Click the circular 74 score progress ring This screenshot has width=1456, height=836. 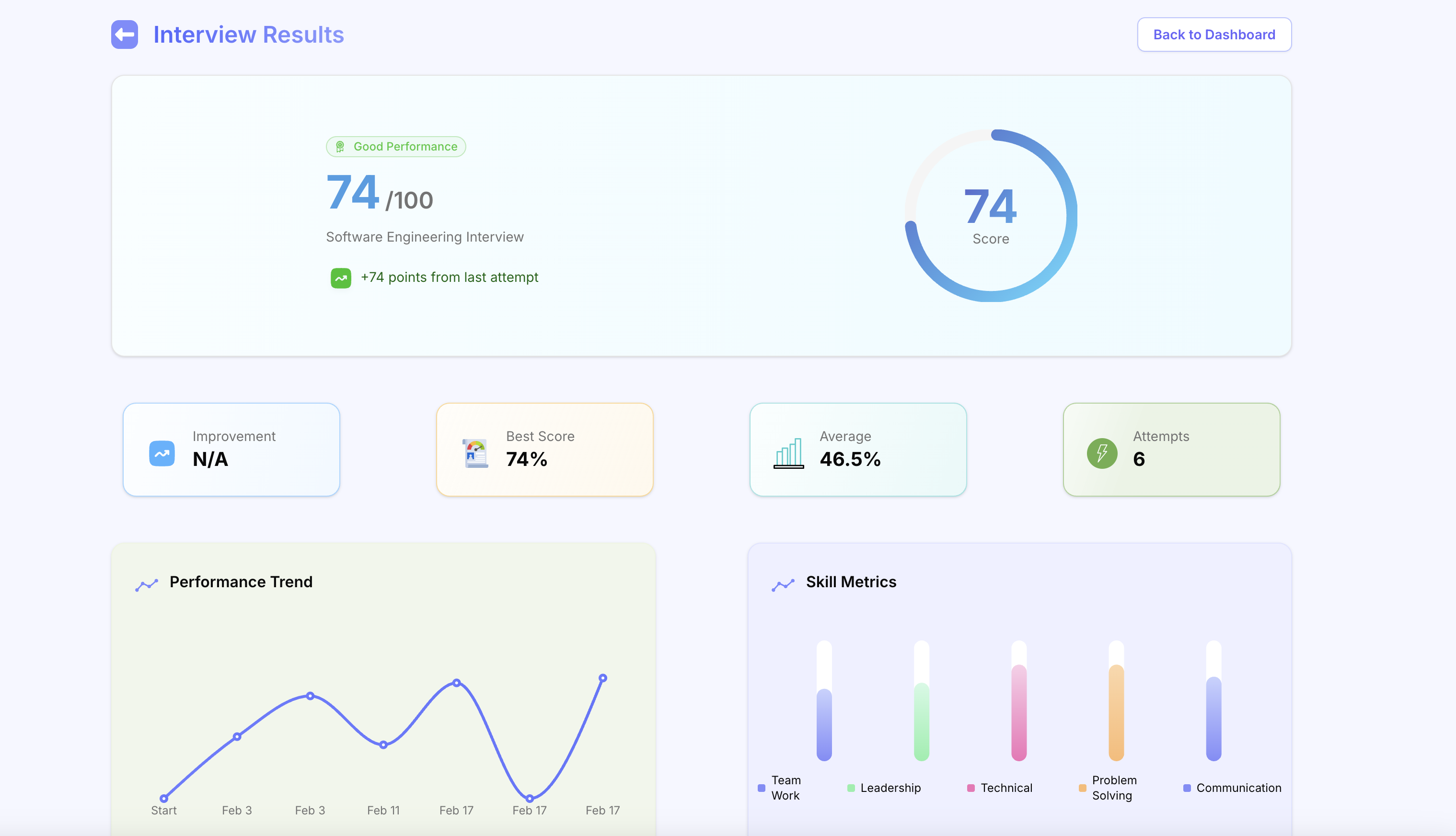click(x=991, y=217)
